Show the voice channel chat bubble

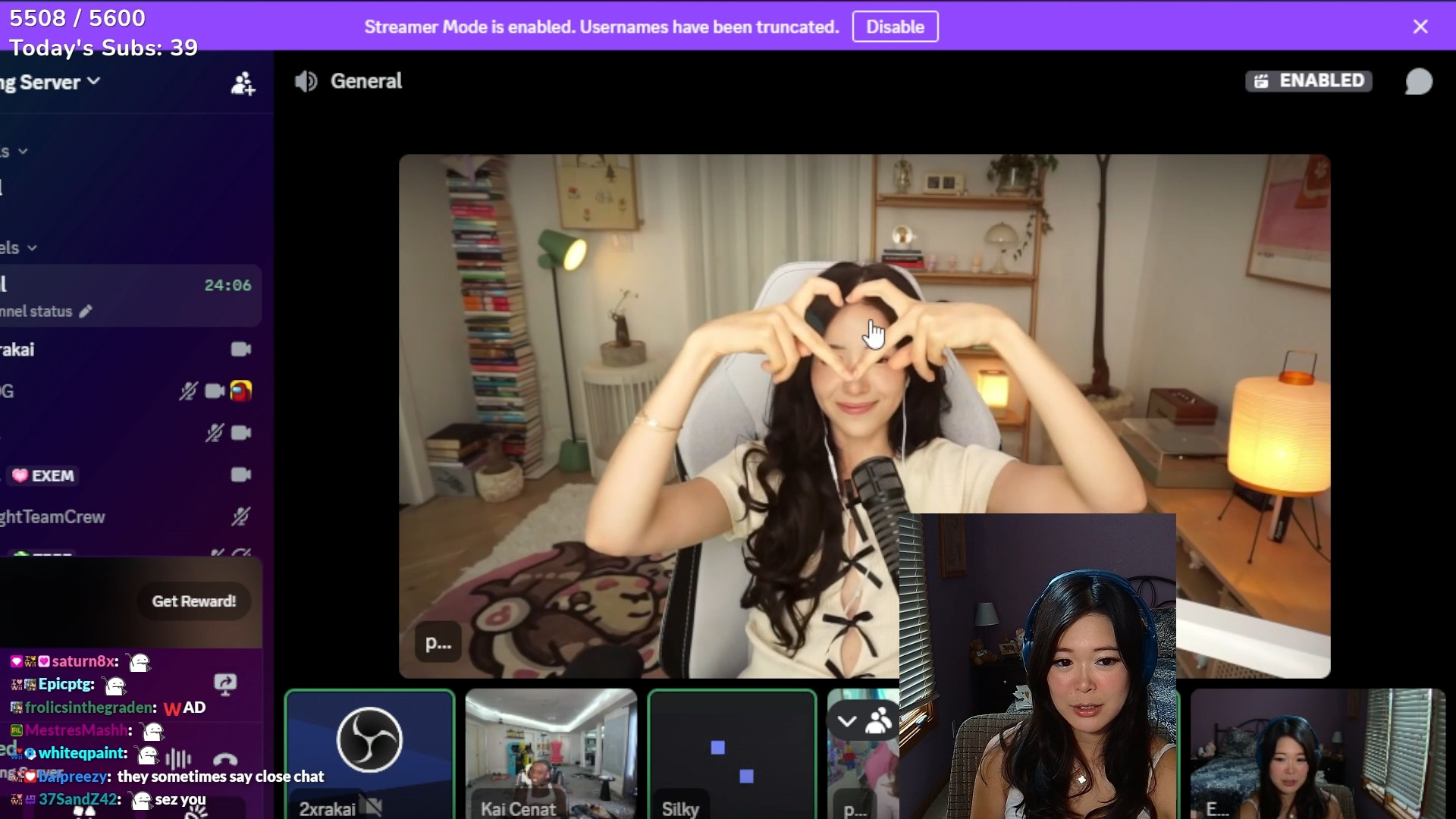[1418, 82]
